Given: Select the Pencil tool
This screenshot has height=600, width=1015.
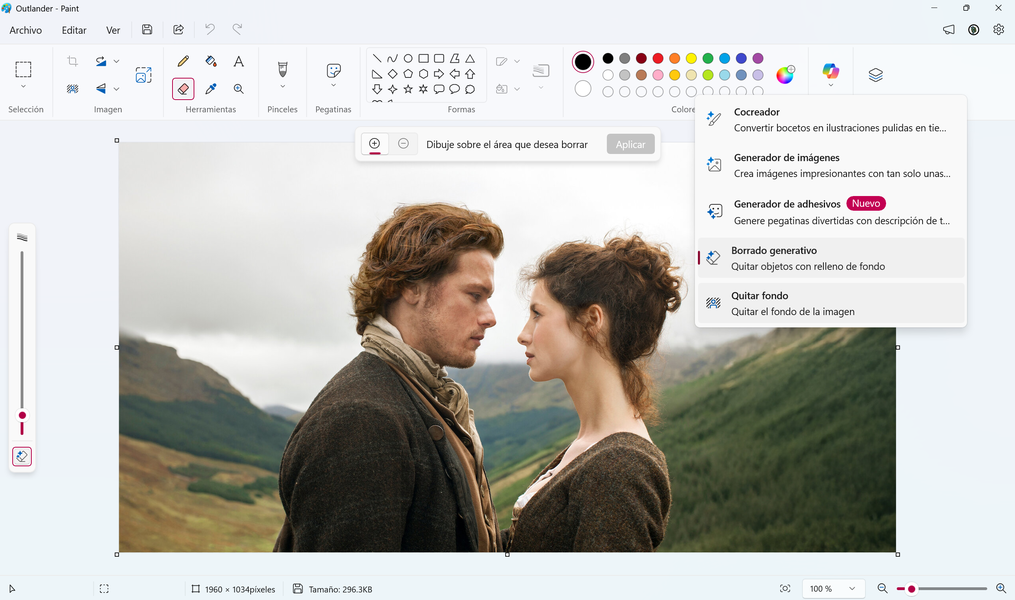Looking at the screenshot, I should point(183,61).
